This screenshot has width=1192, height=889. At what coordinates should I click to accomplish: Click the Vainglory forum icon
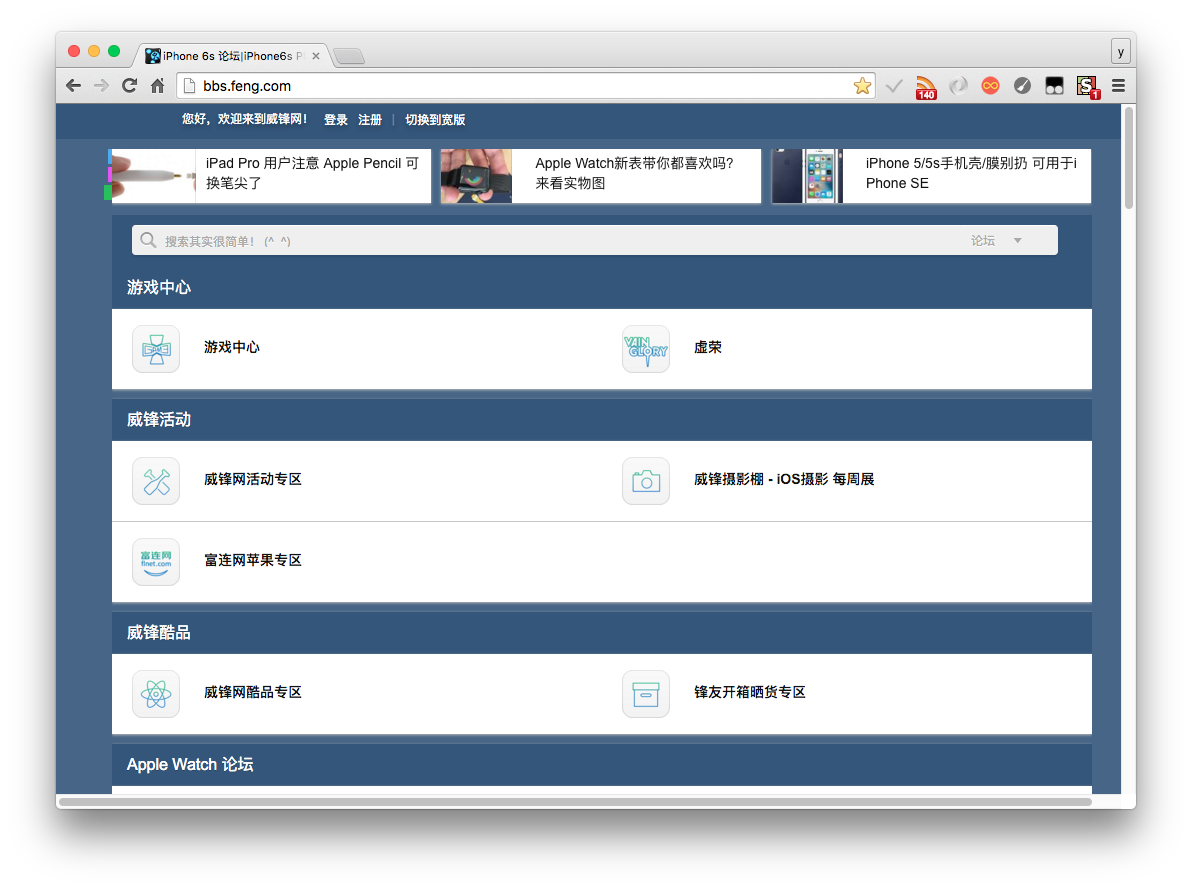[646, 349]
